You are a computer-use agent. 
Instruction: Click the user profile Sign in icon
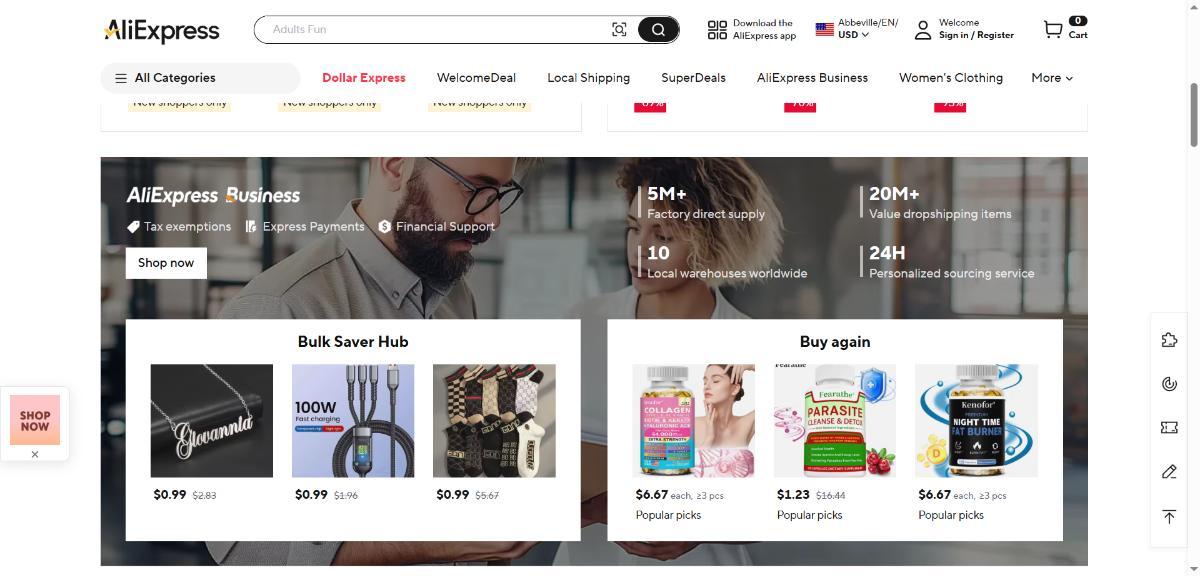coord(923,30)
